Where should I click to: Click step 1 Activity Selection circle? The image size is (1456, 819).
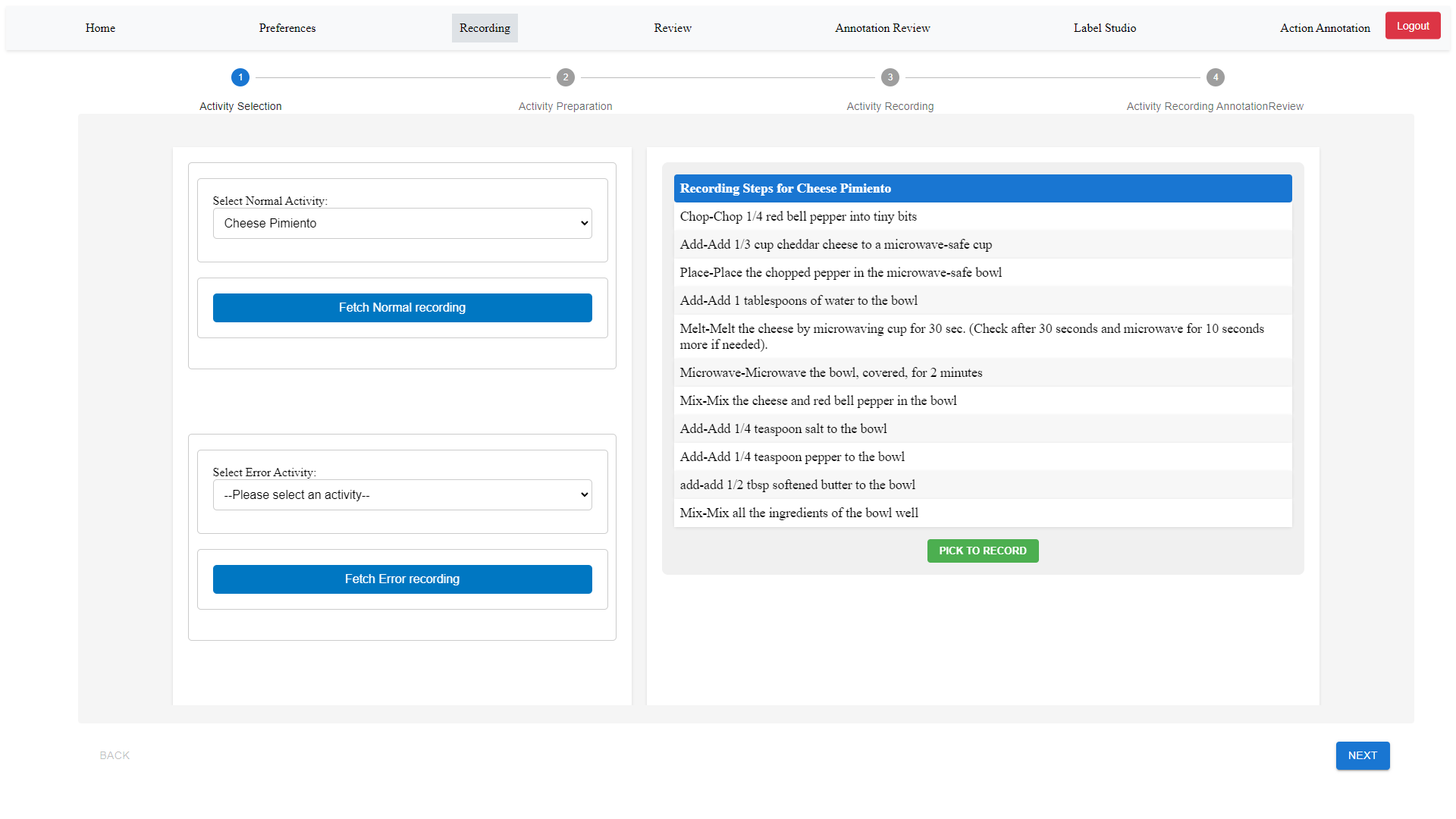point(240,77)
